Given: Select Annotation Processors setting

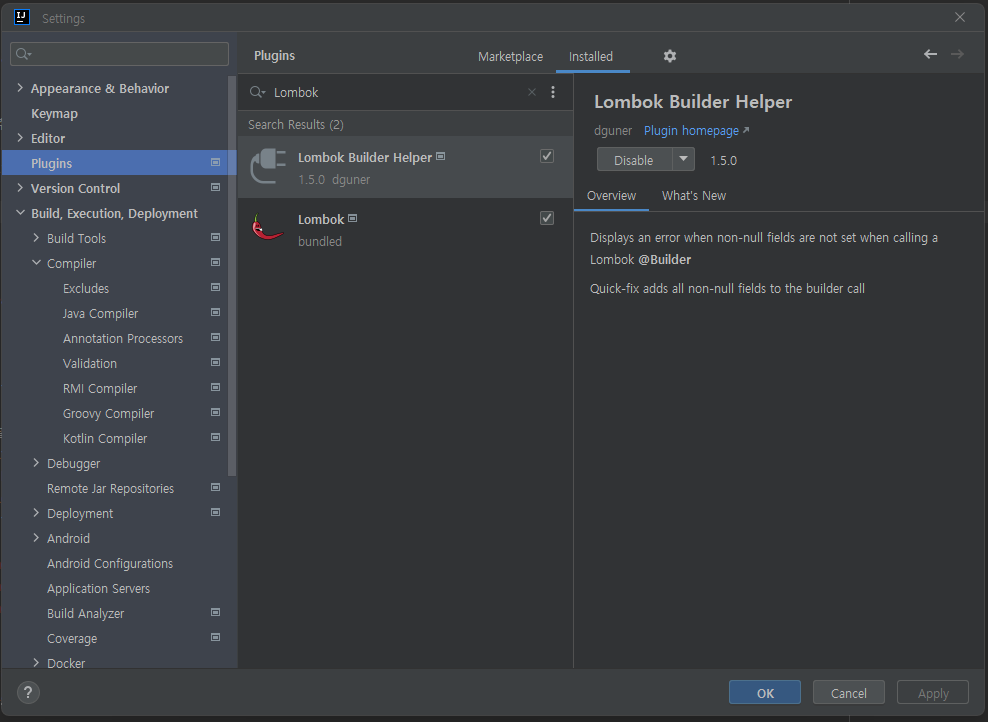Looking at the screenshot, I should [123, 338].
